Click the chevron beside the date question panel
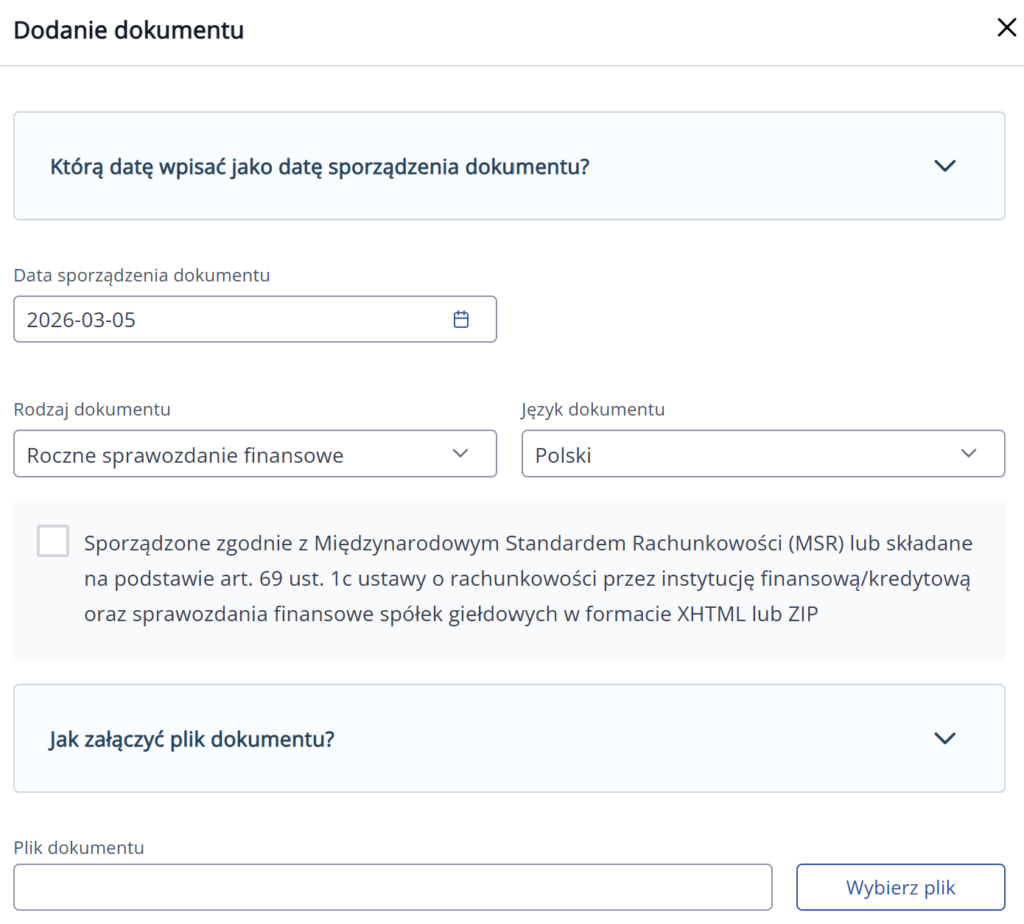The width and height of the screenshot is (1024, 924). [x=944, y=166]
